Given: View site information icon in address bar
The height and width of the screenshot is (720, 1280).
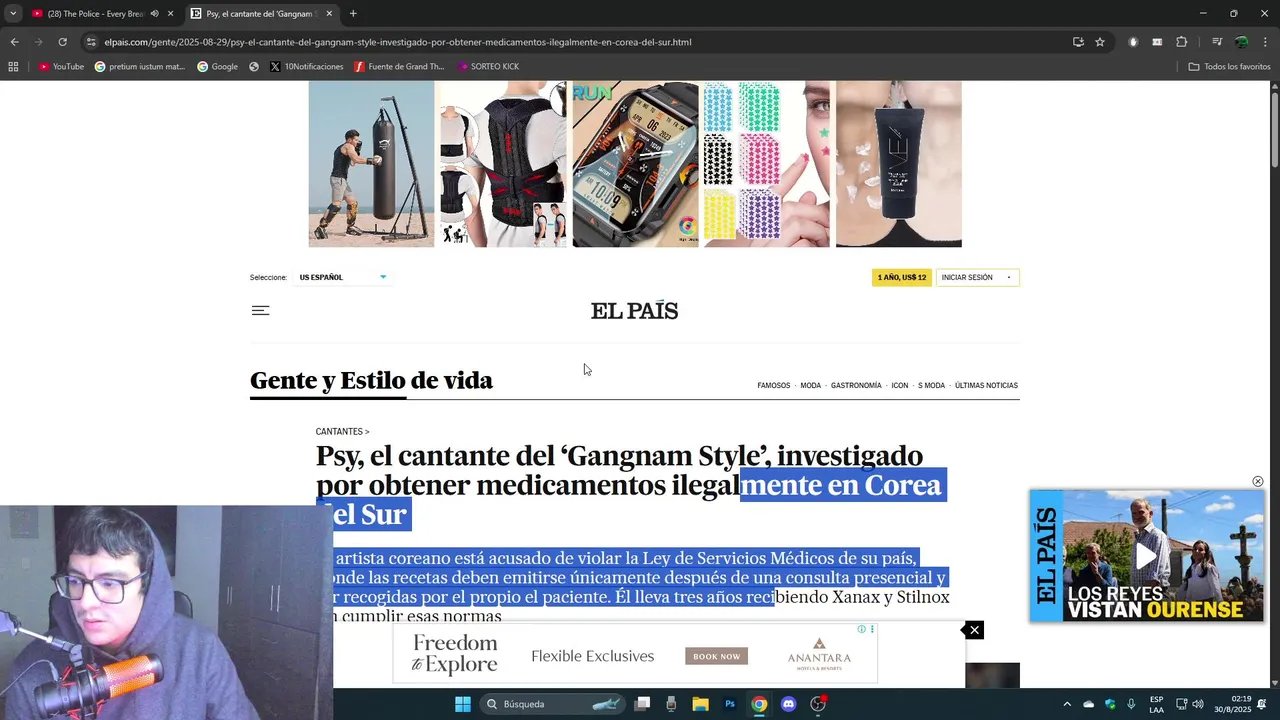Looking at the screenshot, I should (91, 42).
